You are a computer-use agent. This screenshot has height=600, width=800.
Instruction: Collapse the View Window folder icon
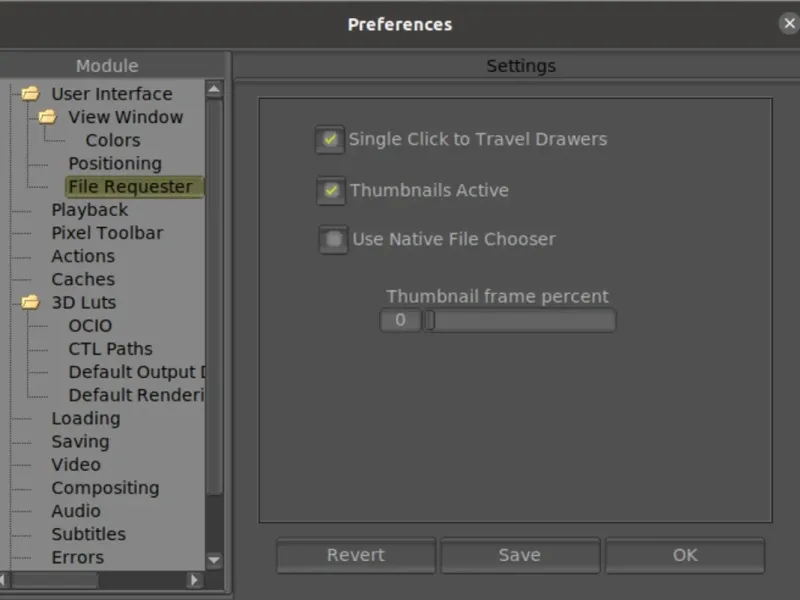[47, 117]
